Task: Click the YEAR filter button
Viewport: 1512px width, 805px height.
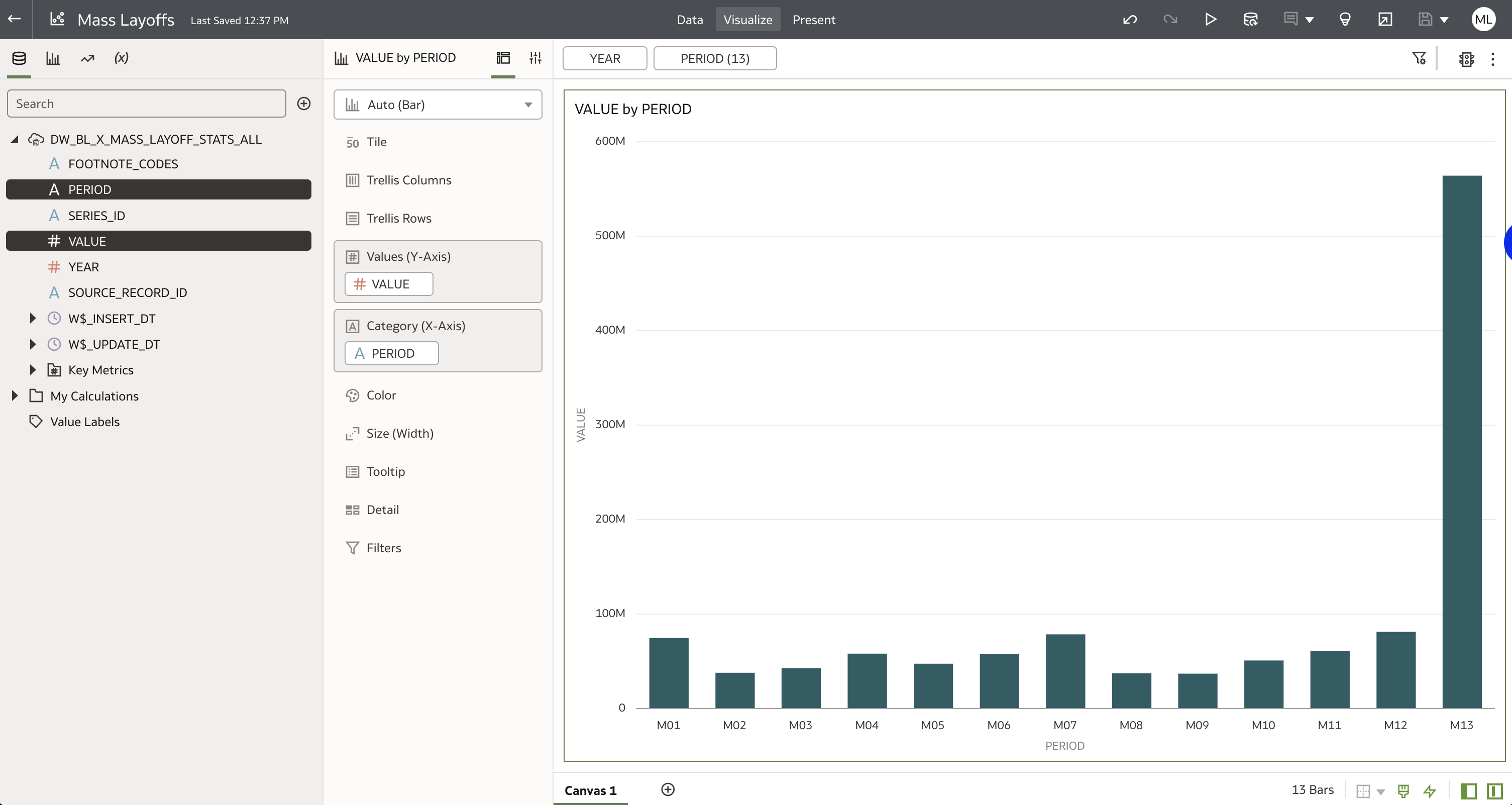Action: click(x=605, y=58)
